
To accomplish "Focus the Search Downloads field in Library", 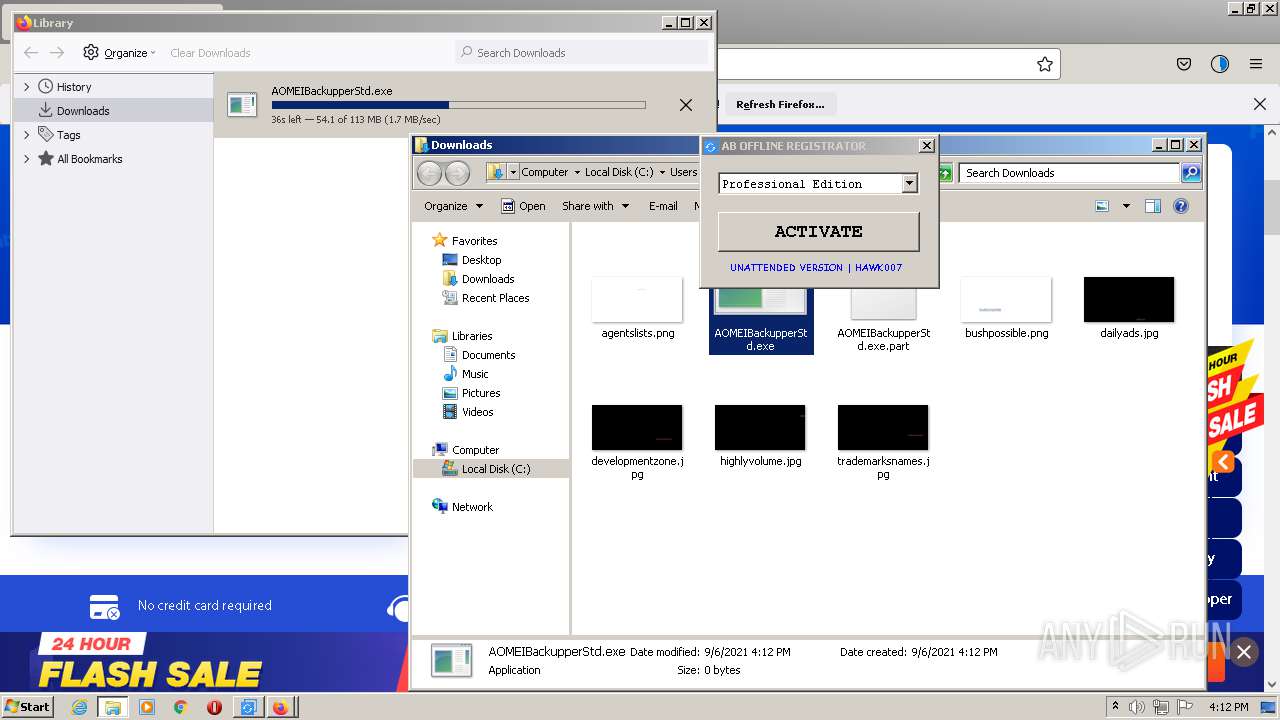I will [x=583, y=53].
